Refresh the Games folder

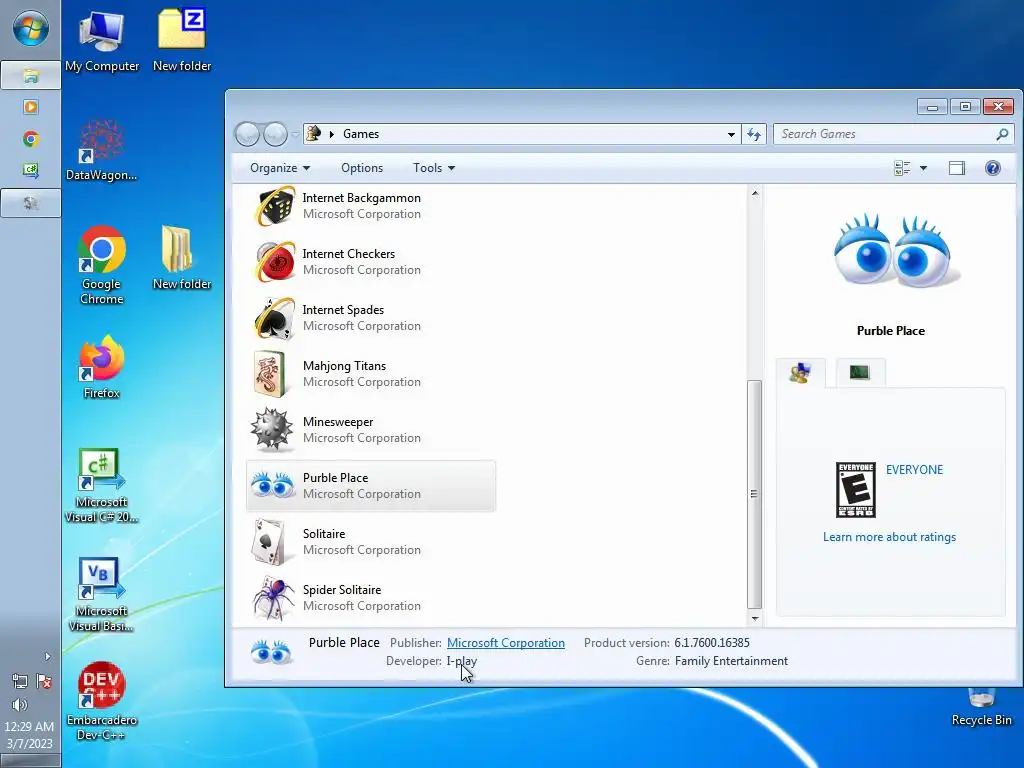[754, 134]
